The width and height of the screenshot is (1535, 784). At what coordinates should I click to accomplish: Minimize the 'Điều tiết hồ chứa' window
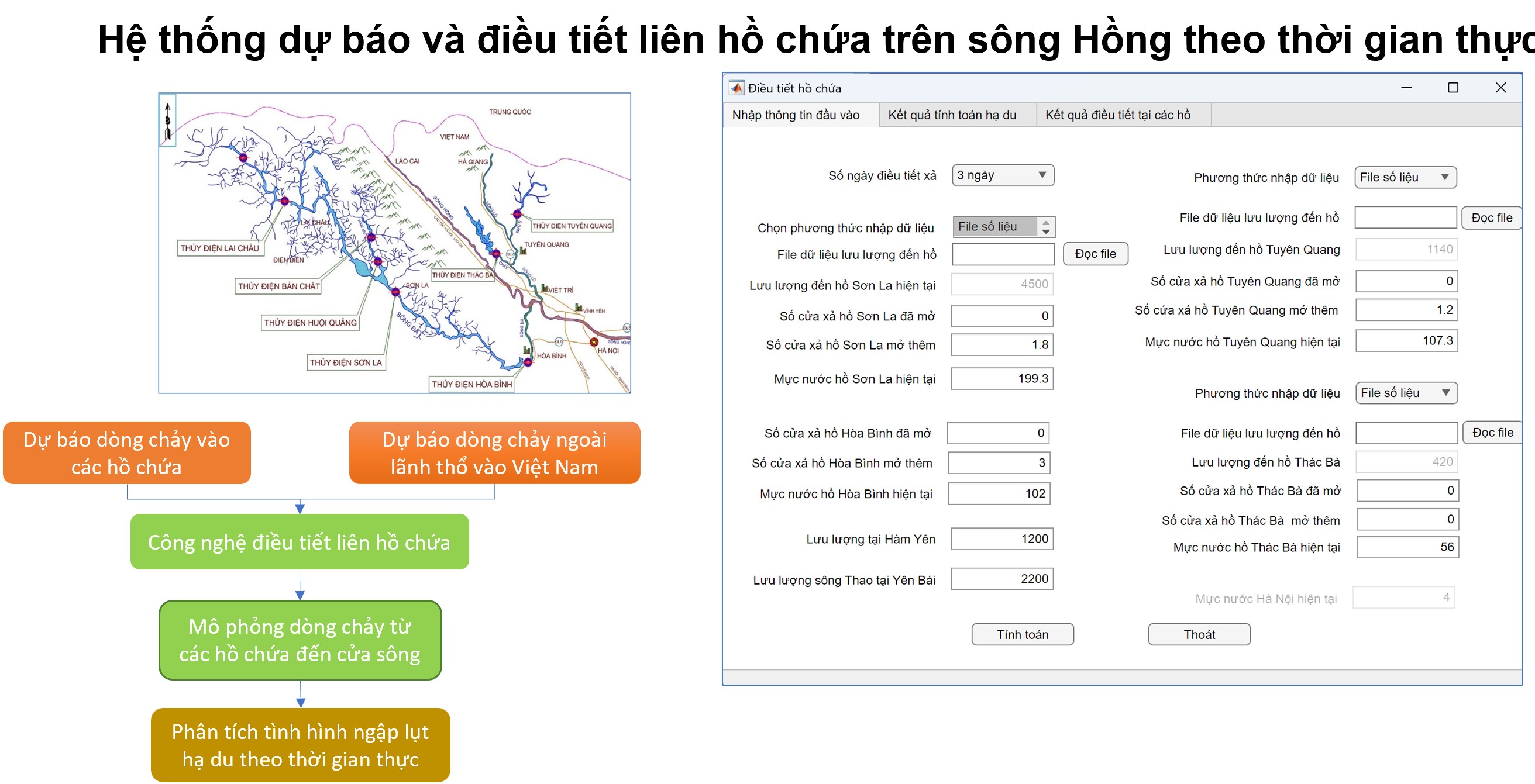1406,88
